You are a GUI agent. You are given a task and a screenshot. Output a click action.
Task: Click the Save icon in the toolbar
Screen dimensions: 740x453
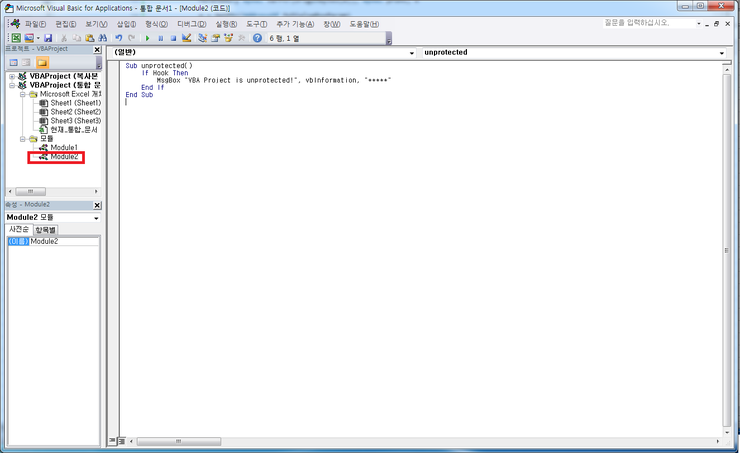[x=47, y=38]
